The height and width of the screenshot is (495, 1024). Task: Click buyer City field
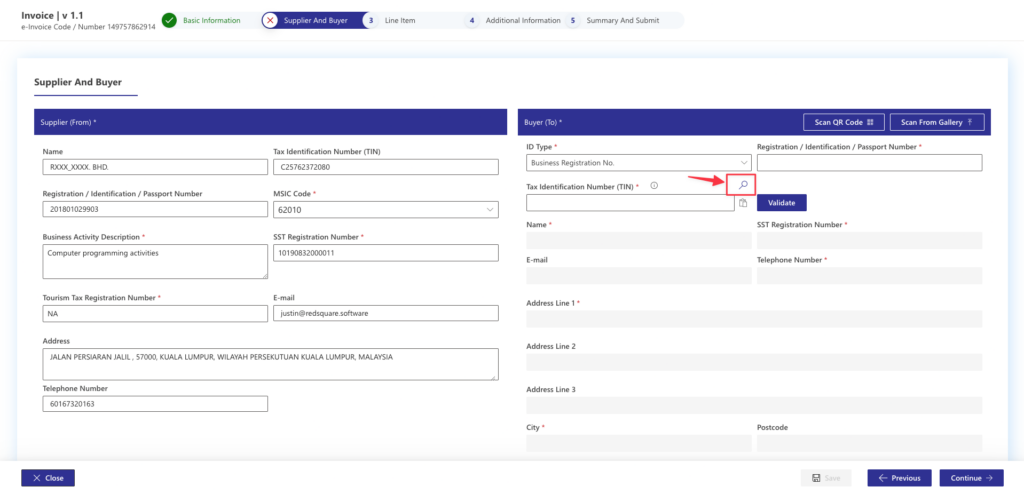(x=639, y=443)
